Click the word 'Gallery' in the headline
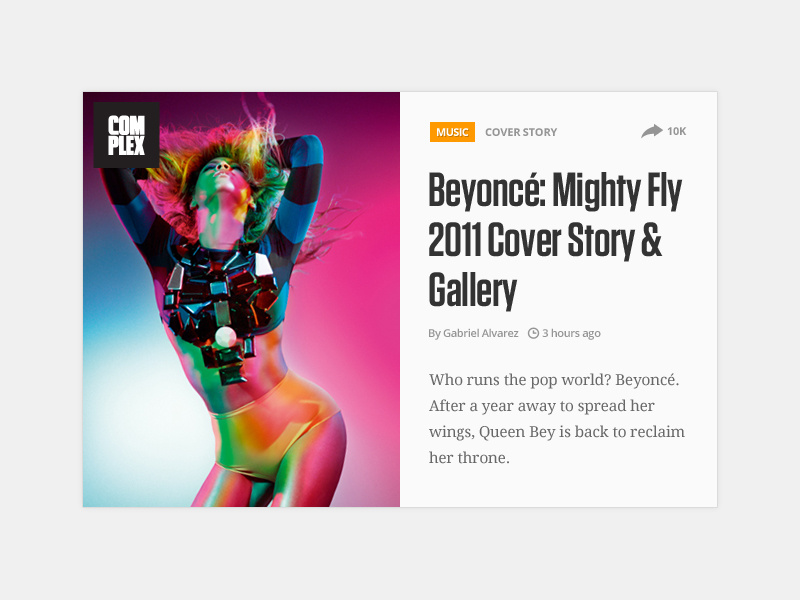This screenshot has height=600, width=800. point(472,290)
